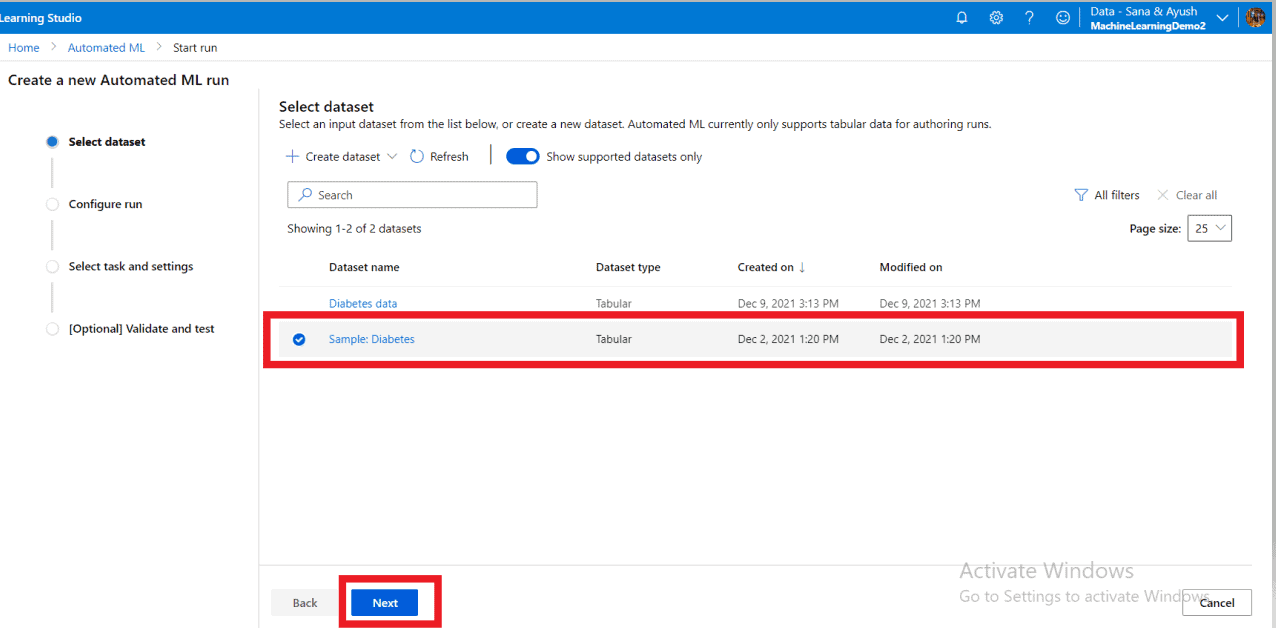This screenshot has height=628, width=1276.
Task: Open the settings gear icon
Action: point(996,17)
